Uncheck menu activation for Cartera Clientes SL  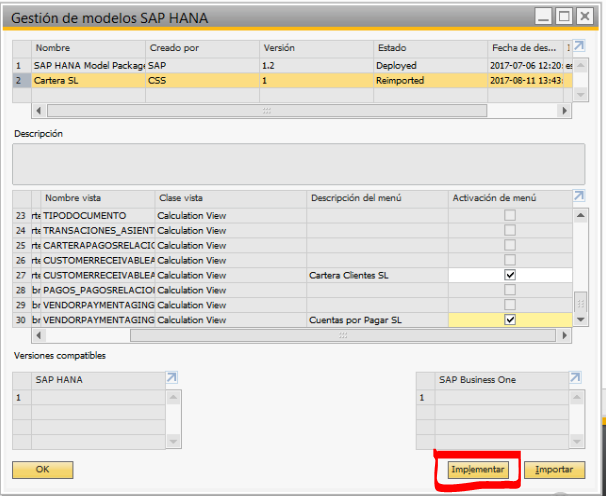click(510, 275)
